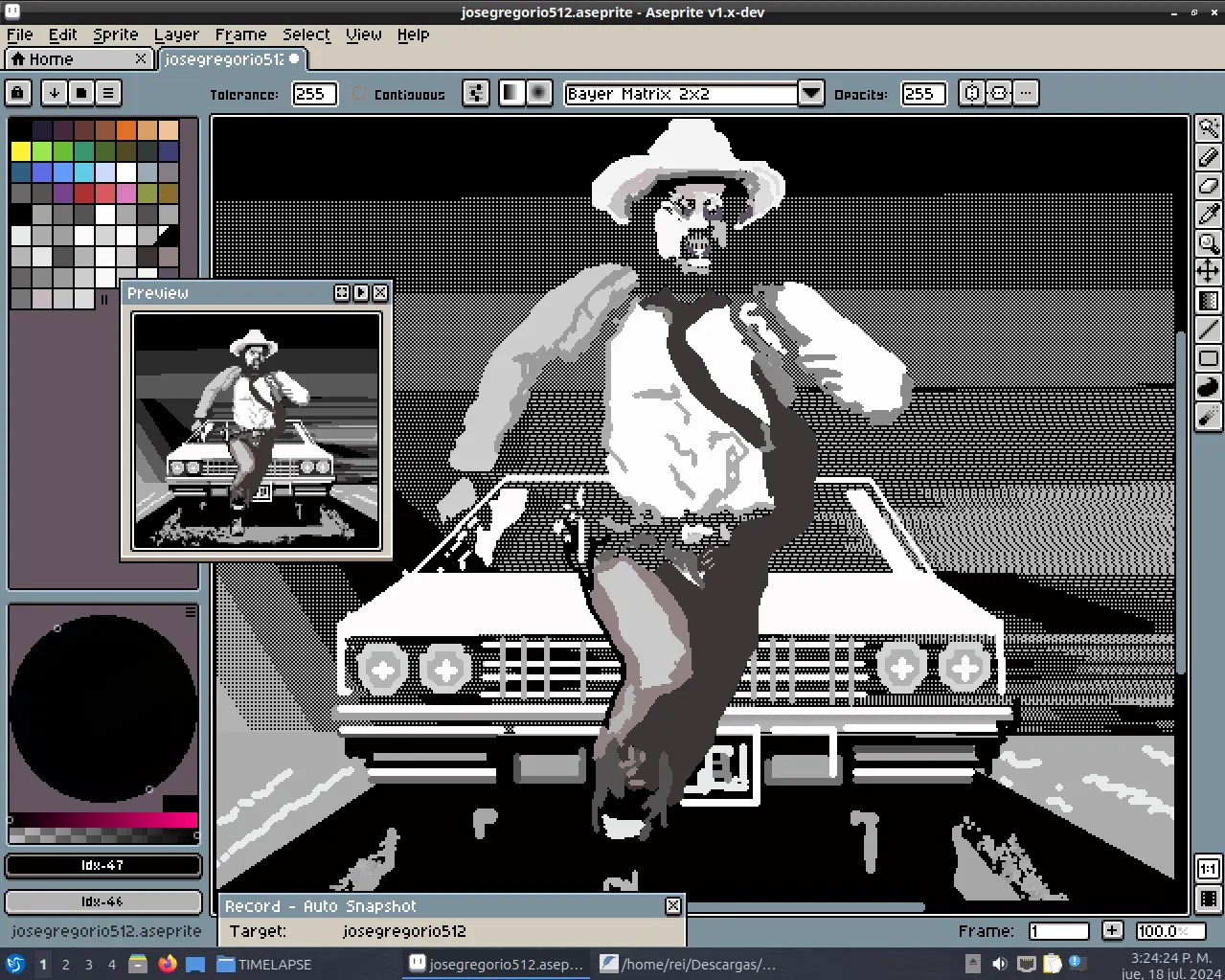Click the down-arrow selection mode icon
The height and width of the screenshot is (980, 1225).
pyautogui.click(x=55, y=93)
